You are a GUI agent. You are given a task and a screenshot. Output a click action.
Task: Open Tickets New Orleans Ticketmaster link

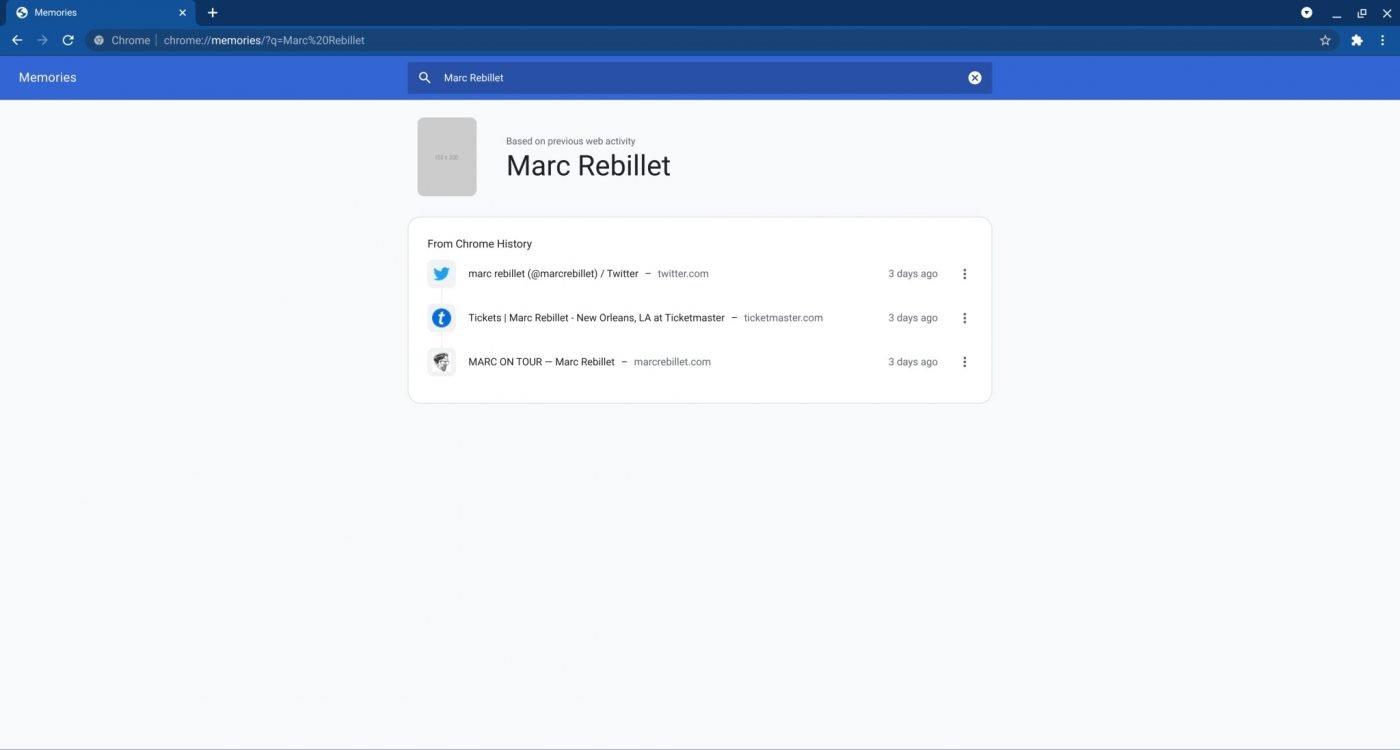(x=596, y=318)
